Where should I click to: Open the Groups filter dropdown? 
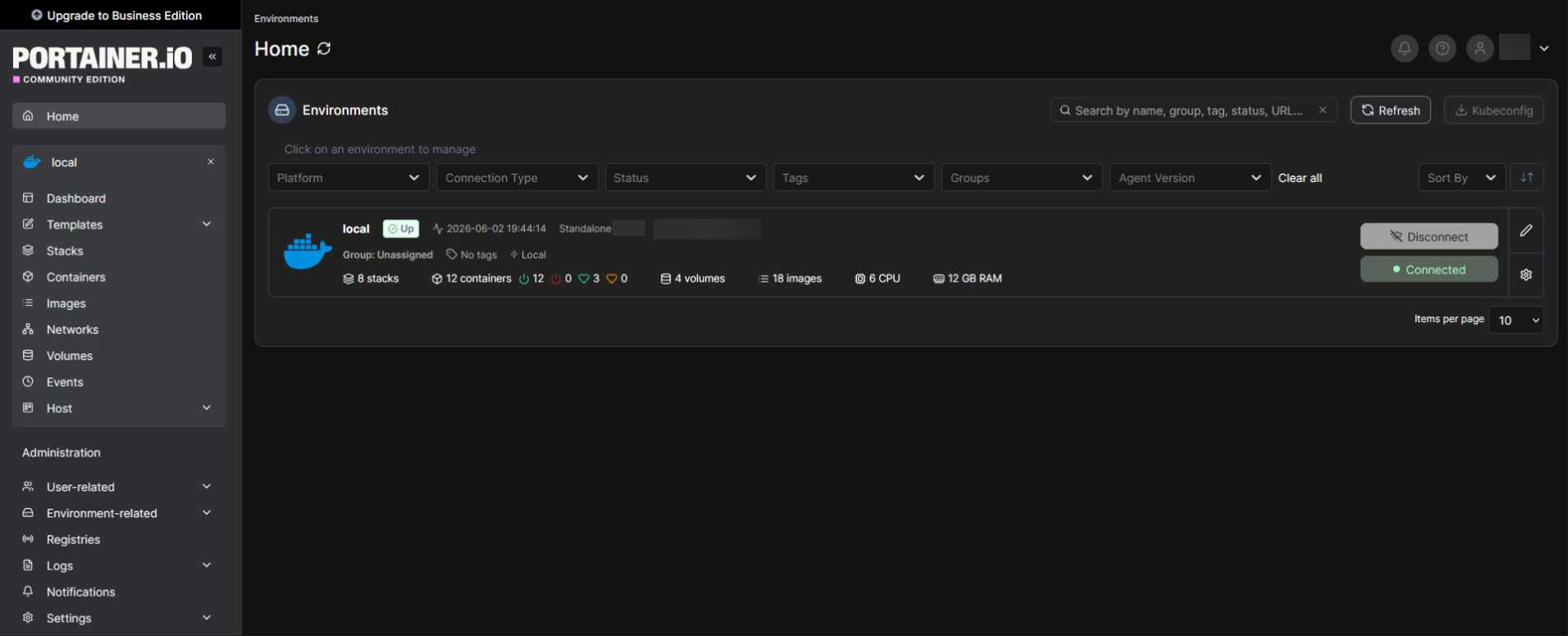click(1022, 177)
